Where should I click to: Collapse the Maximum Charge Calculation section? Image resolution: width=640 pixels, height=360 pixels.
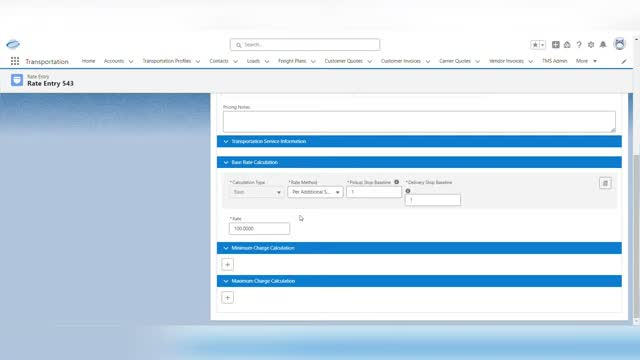coord(226,281)
